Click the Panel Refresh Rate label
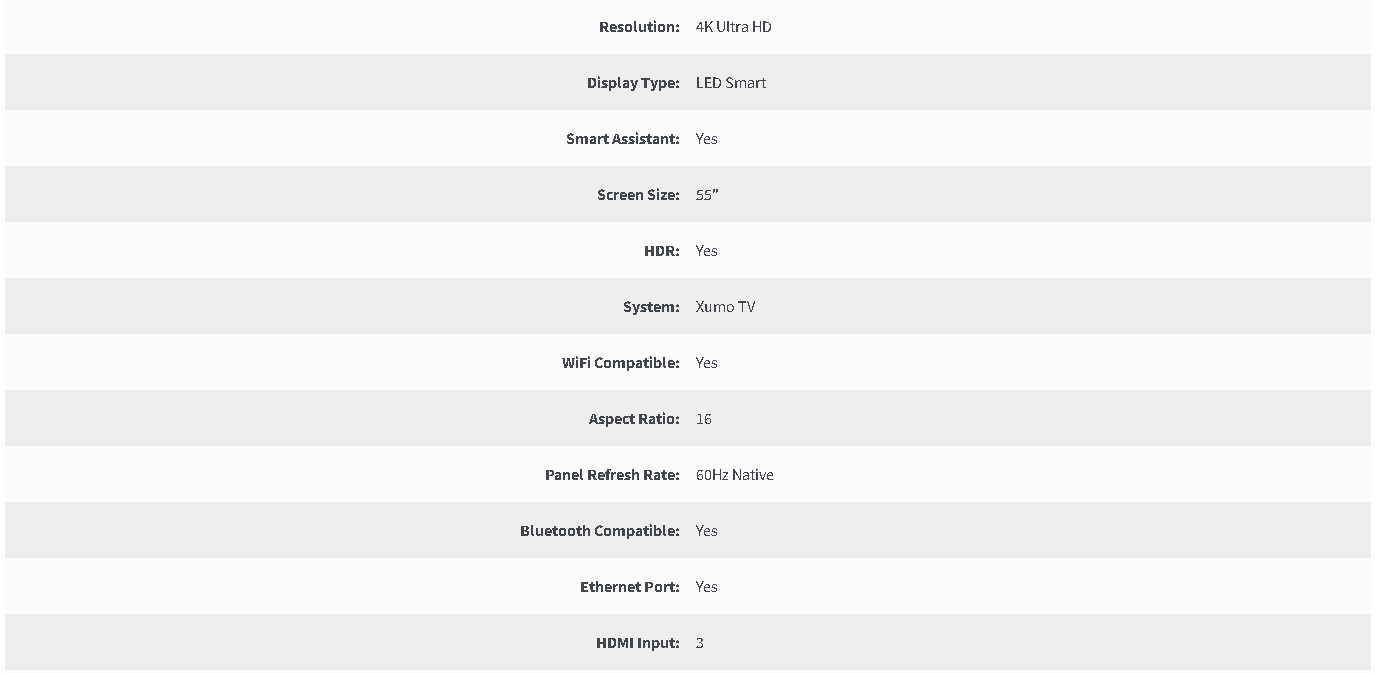This screenshot has width=1381, height=673. click(x=612, y=475)
